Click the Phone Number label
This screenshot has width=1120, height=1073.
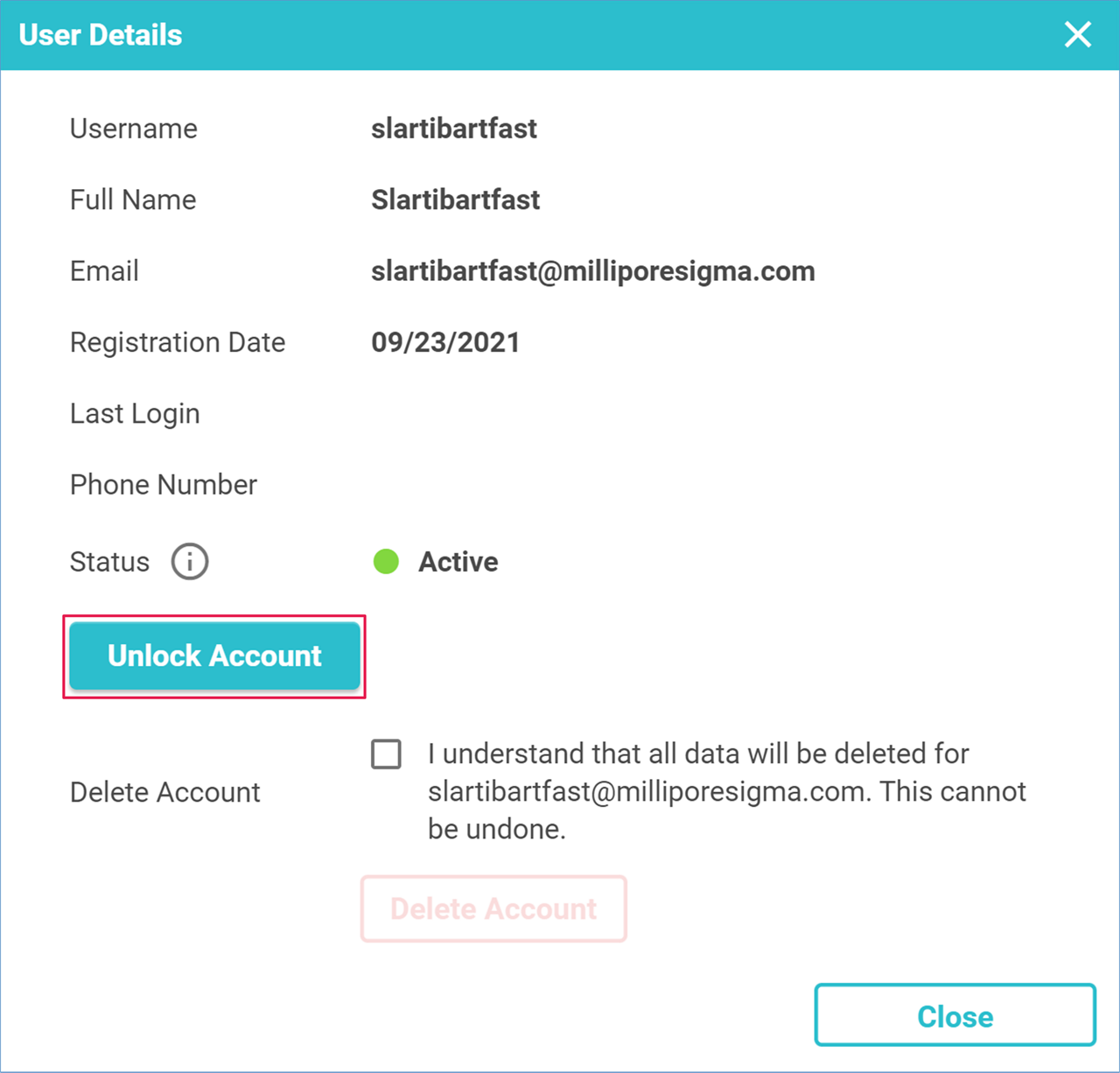point(164,485)
